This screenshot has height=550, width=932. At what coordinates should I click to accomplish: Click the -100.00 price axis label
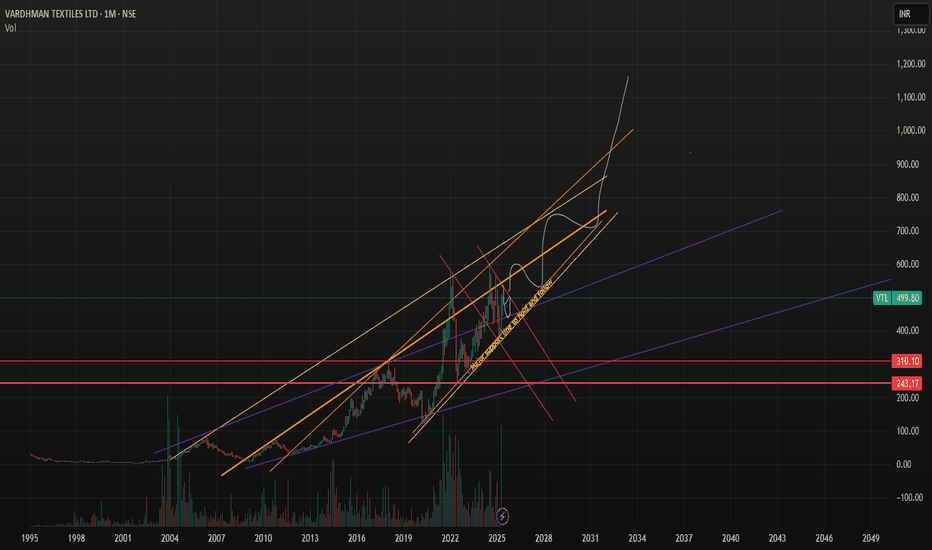[x=911, y=498]
